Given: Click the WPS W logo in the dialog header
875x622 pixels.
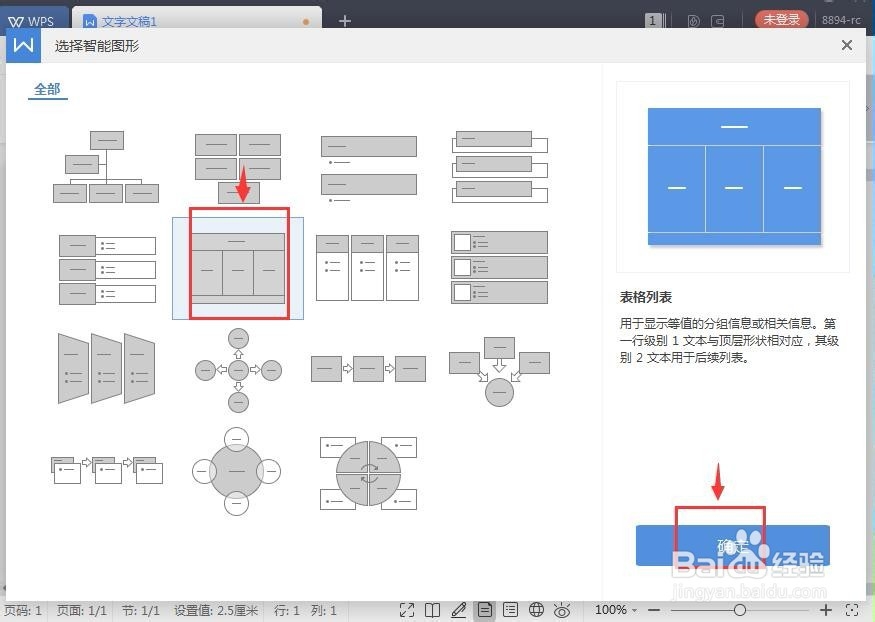Looking at the screenshot, I should point(23,45).
